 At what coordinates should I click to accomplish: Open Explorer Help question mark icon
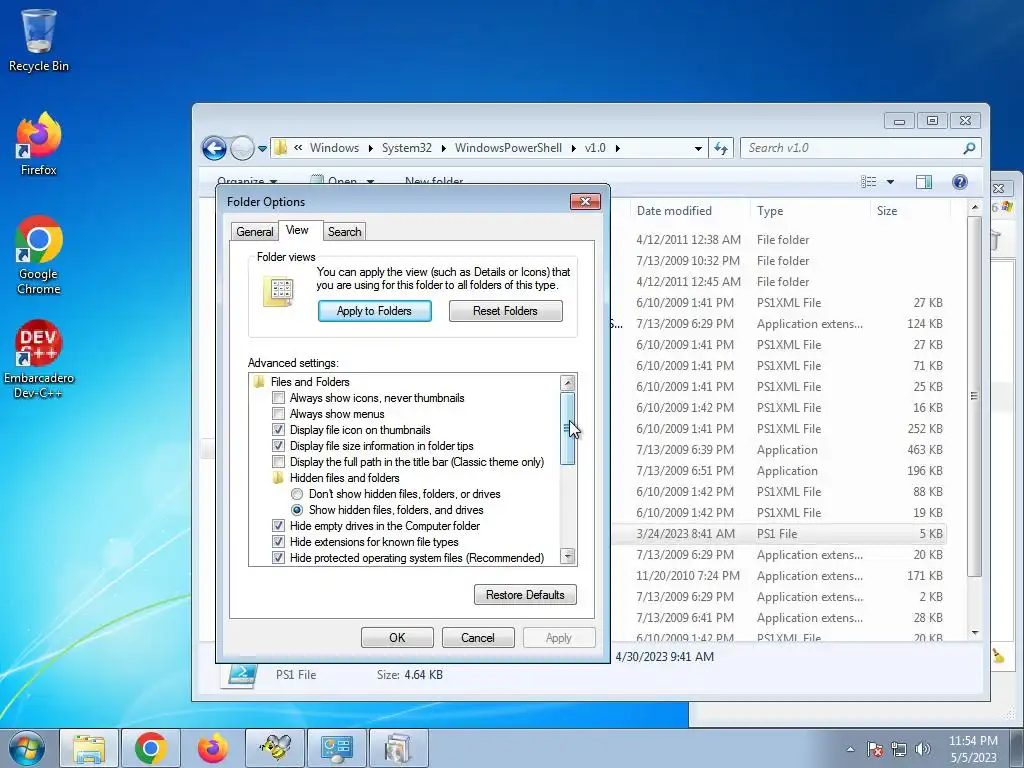(959, 182)
